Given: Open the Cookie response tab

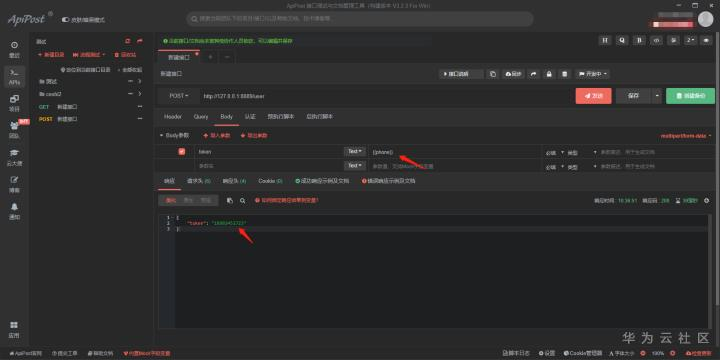Looking at the screenshot, I should [270, 181].
